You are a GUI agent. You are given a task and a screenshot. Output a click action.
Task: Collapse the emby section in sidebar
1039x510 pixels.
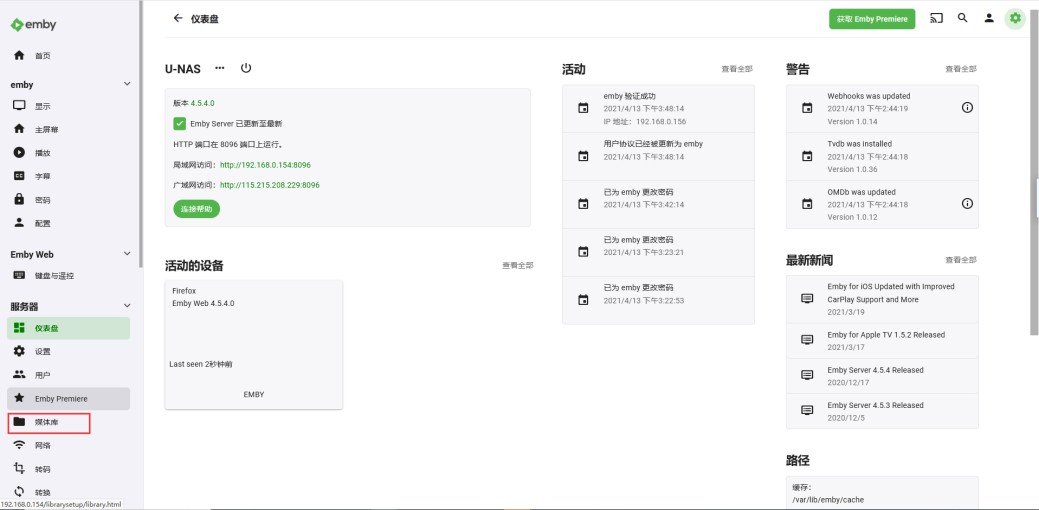point(127,85)
